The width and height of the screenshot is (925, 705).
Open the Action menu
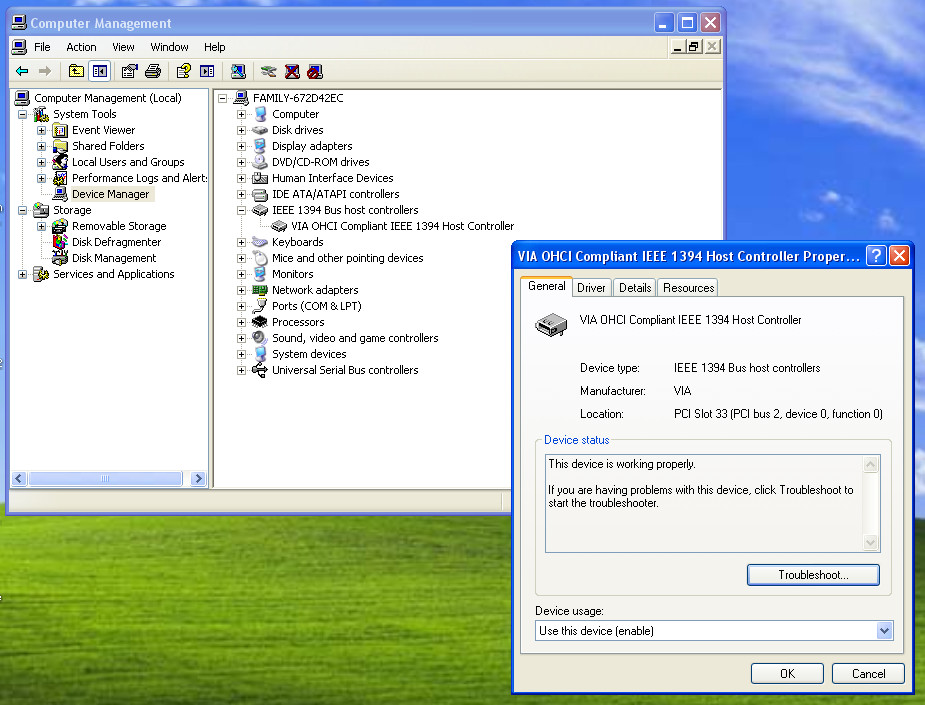pos(81,47)
